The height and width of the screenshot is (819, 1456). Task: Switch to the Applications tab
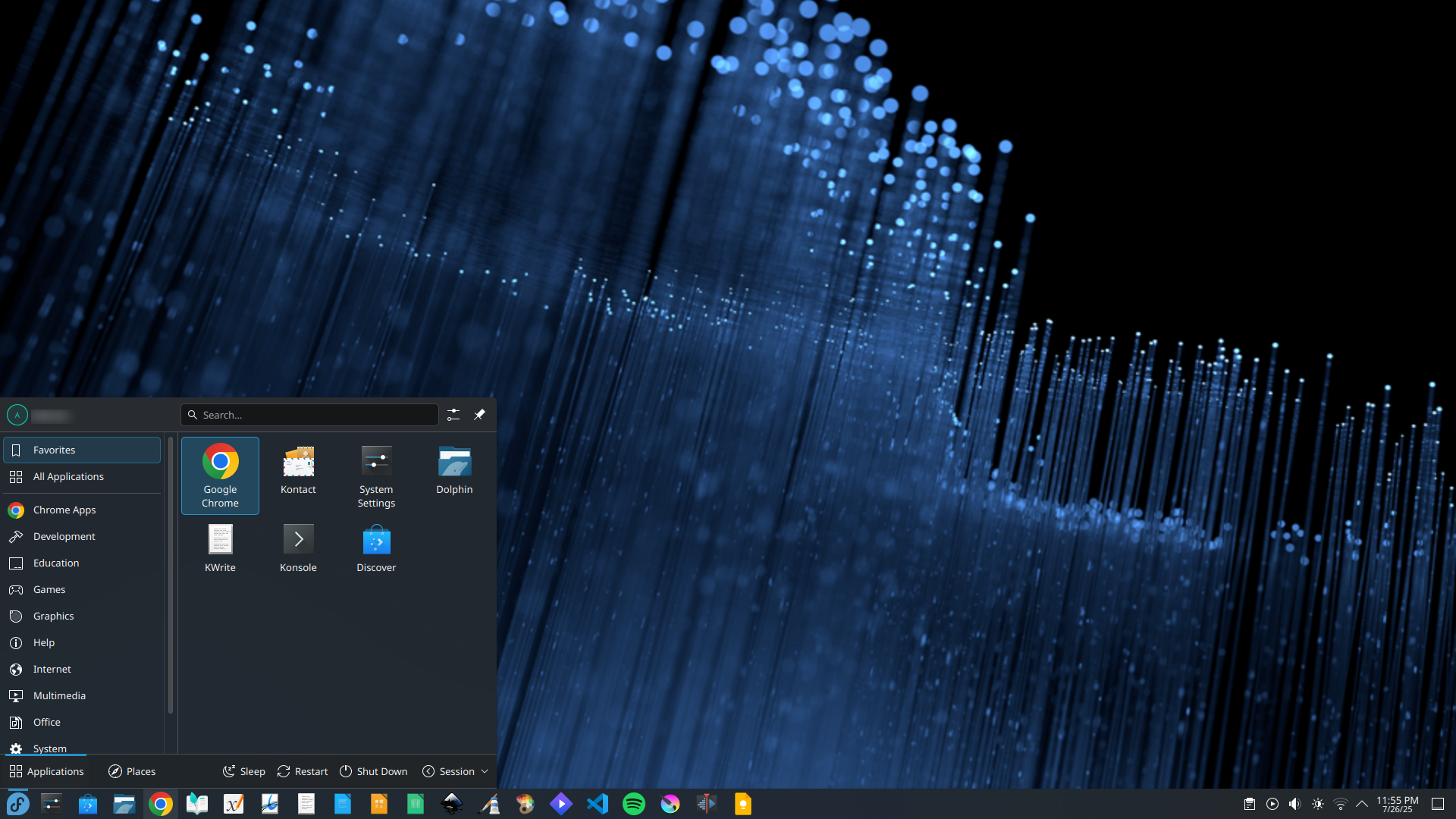tap(46, 771)
